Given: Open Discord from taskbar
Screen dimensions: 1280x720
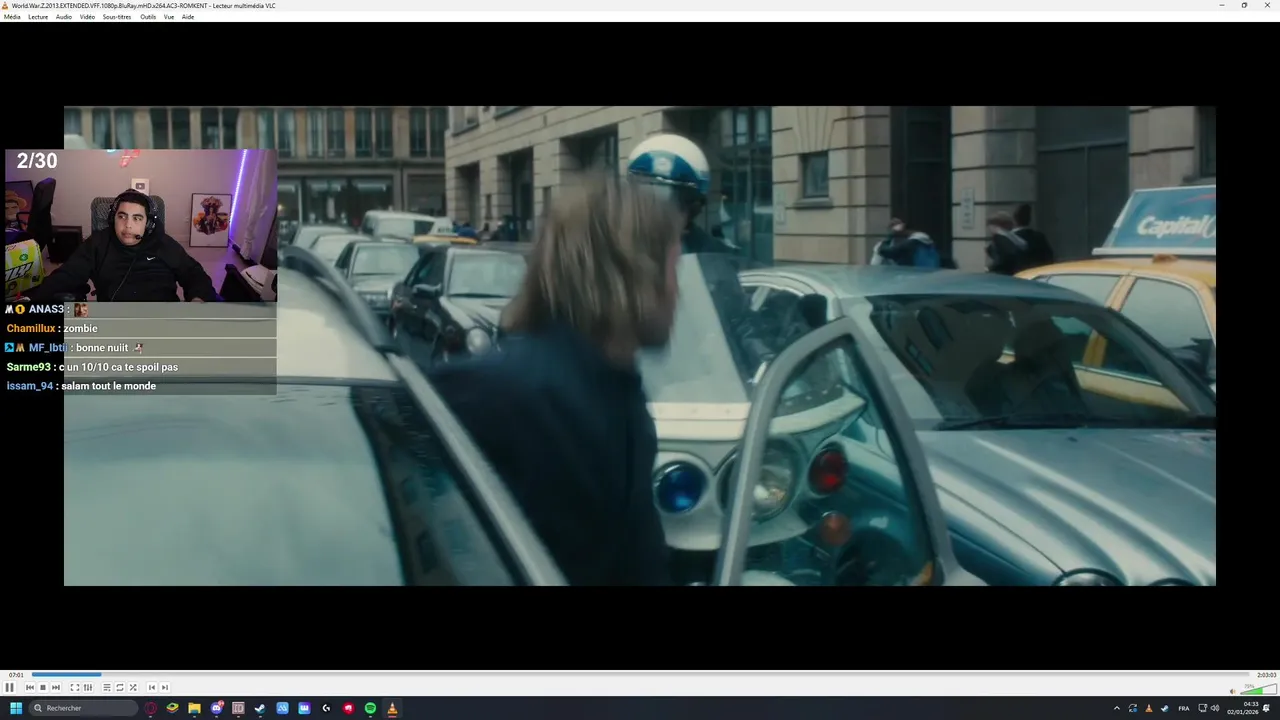Looking at the screenshot, I should [x=217, y=708].
